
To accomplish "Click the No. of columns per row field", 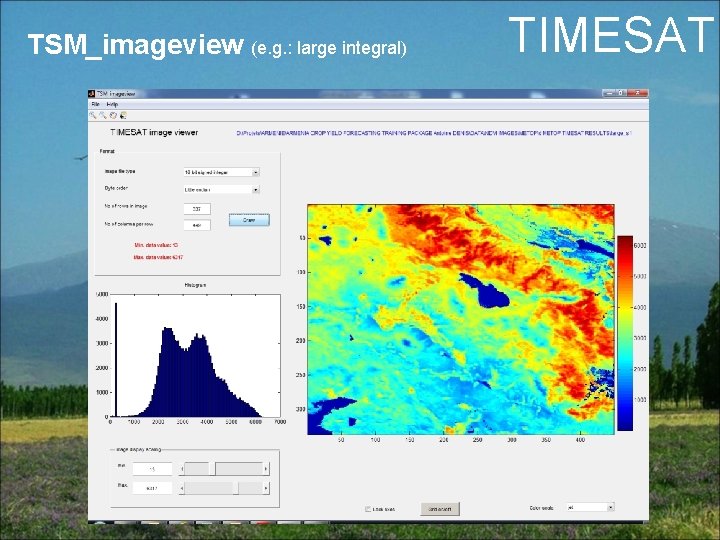I will [197, 225].
